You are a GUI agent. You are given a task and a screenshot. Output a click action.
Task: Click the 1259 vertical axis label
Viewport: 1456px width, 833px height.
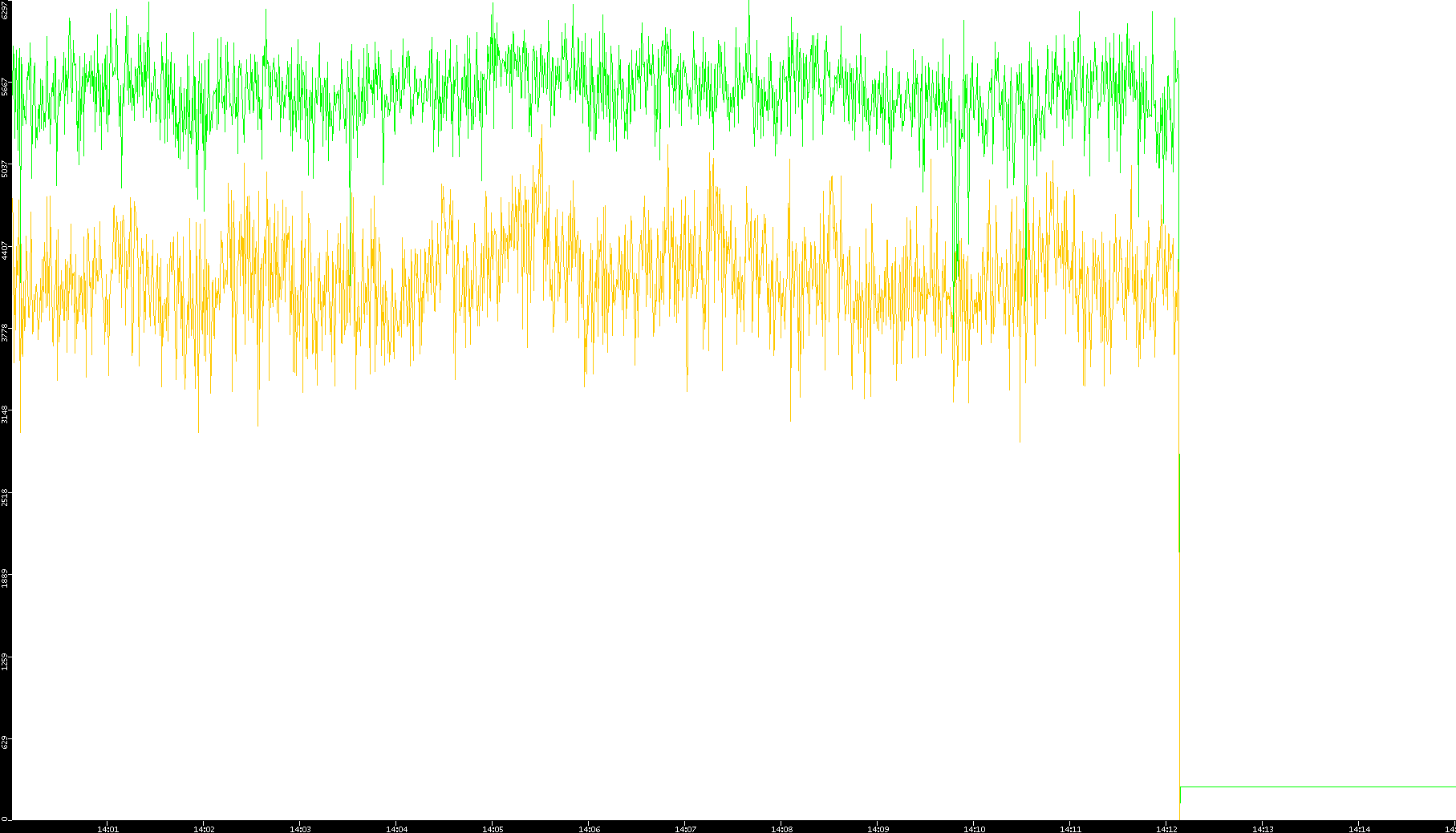pos(5,661)
